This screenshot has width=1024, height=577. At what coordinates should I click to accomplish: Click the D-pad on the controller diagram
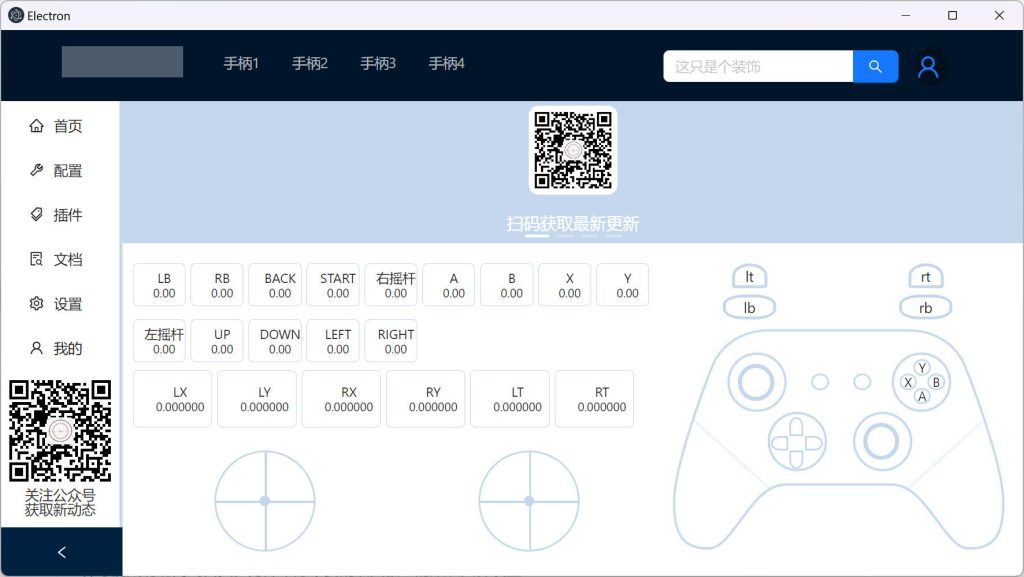797,443
